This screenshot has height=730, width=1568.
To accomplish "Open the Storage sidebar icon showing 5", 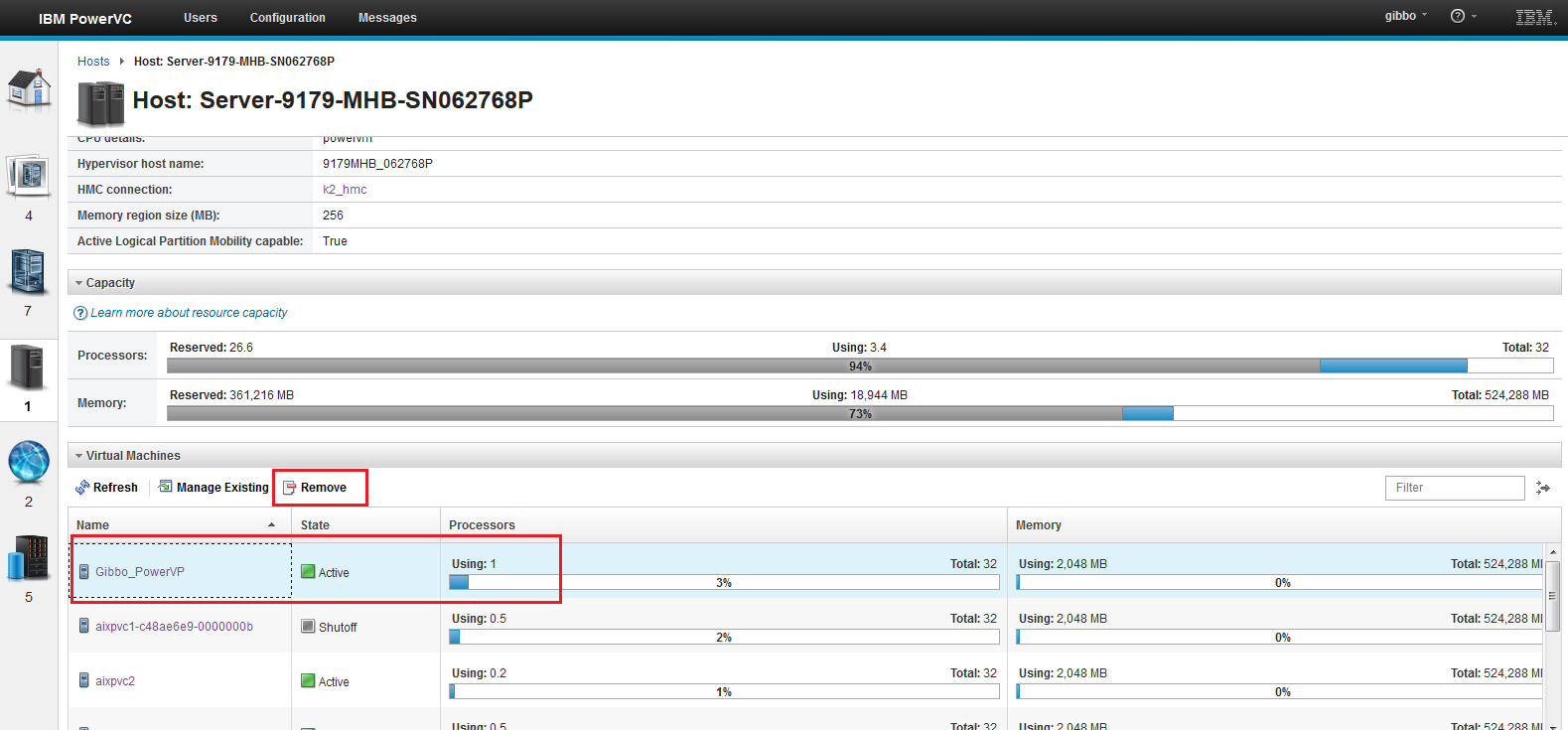I will point(28,558).
